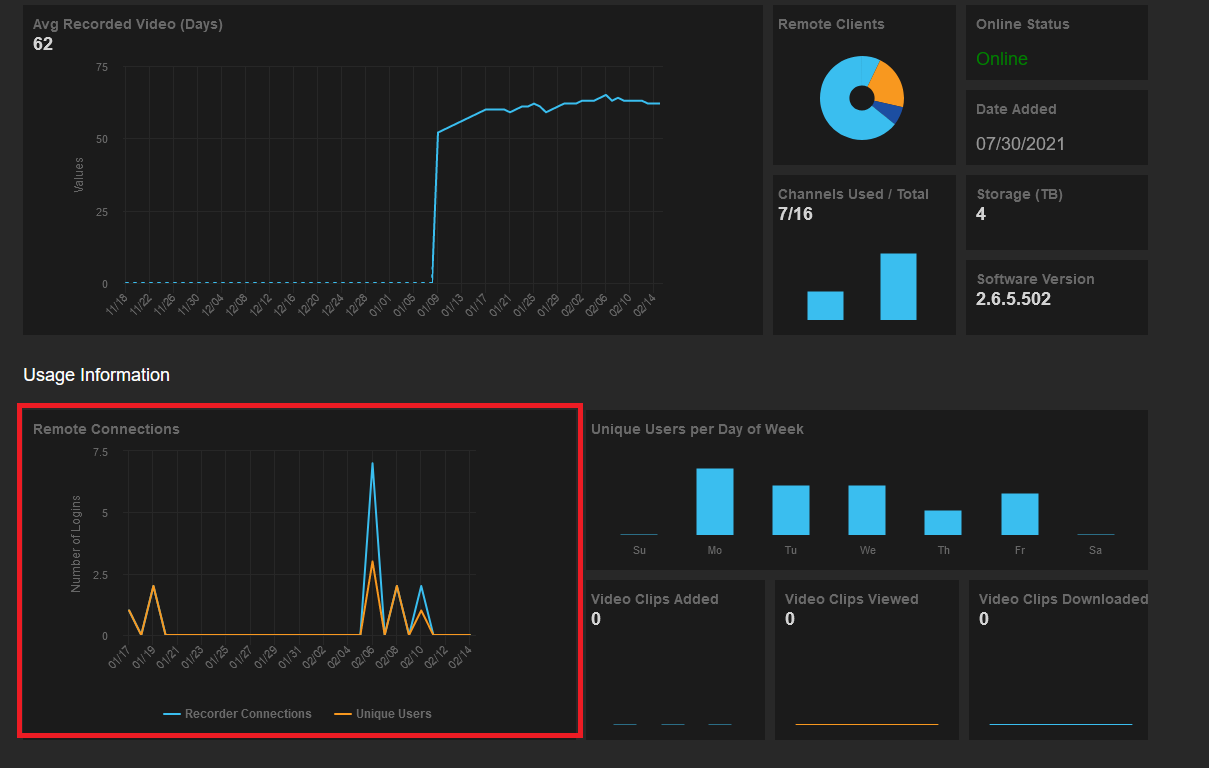Viewport: 1209px width, 768px height.
Task: Click the Video Clips Added title
Action: pyautogui.click(x=655, y=599)
